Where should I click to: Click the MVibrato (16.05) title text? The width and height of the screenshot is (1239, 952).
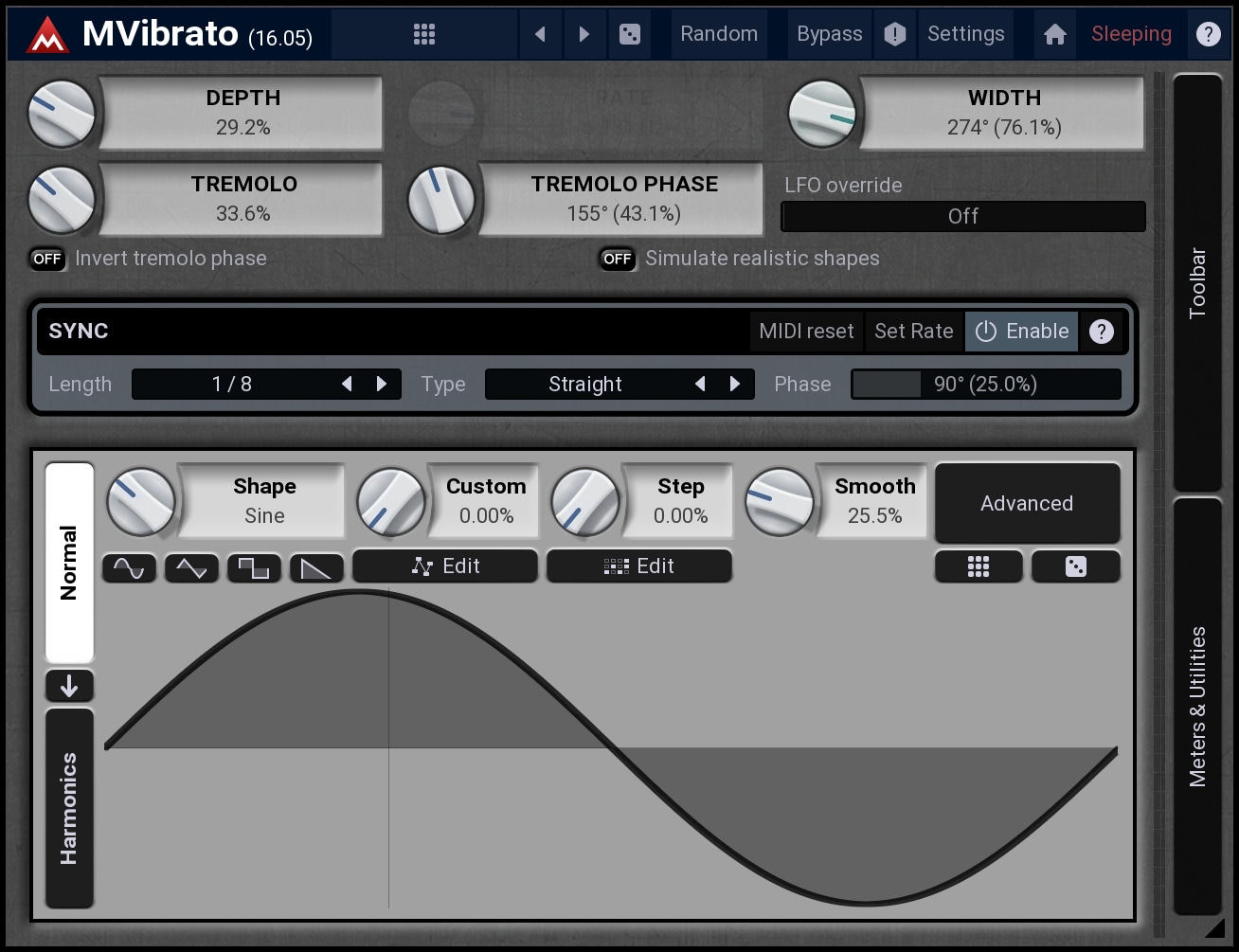click(197, 35)
